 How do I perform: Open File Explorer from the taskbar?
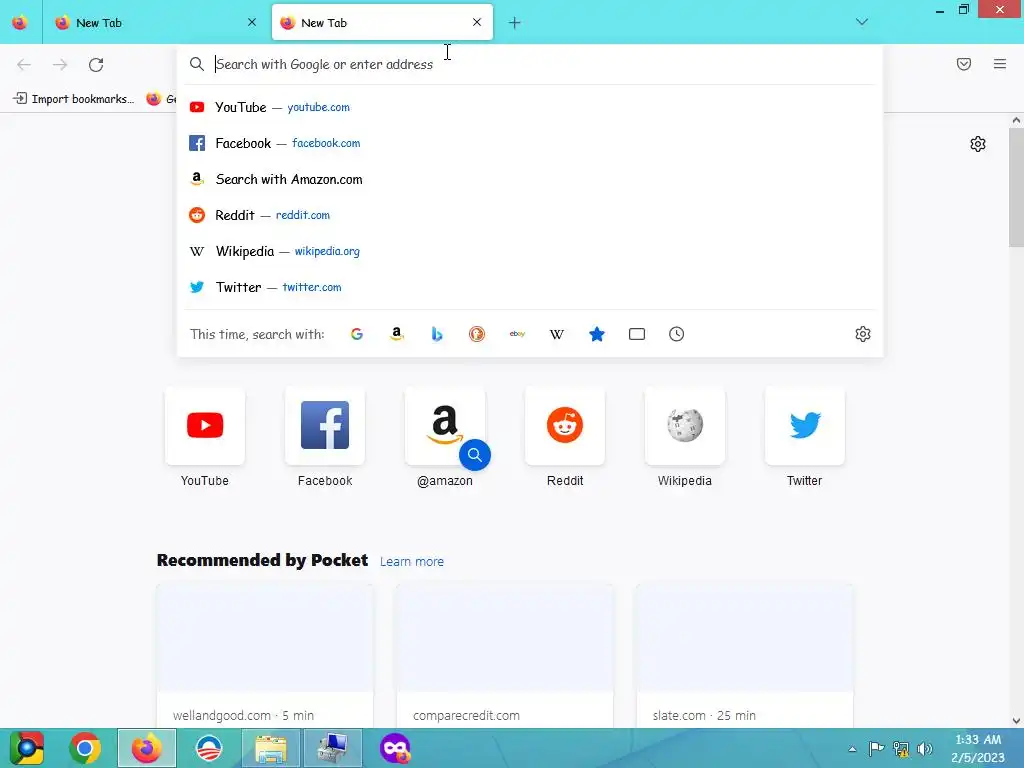(271, 748)
